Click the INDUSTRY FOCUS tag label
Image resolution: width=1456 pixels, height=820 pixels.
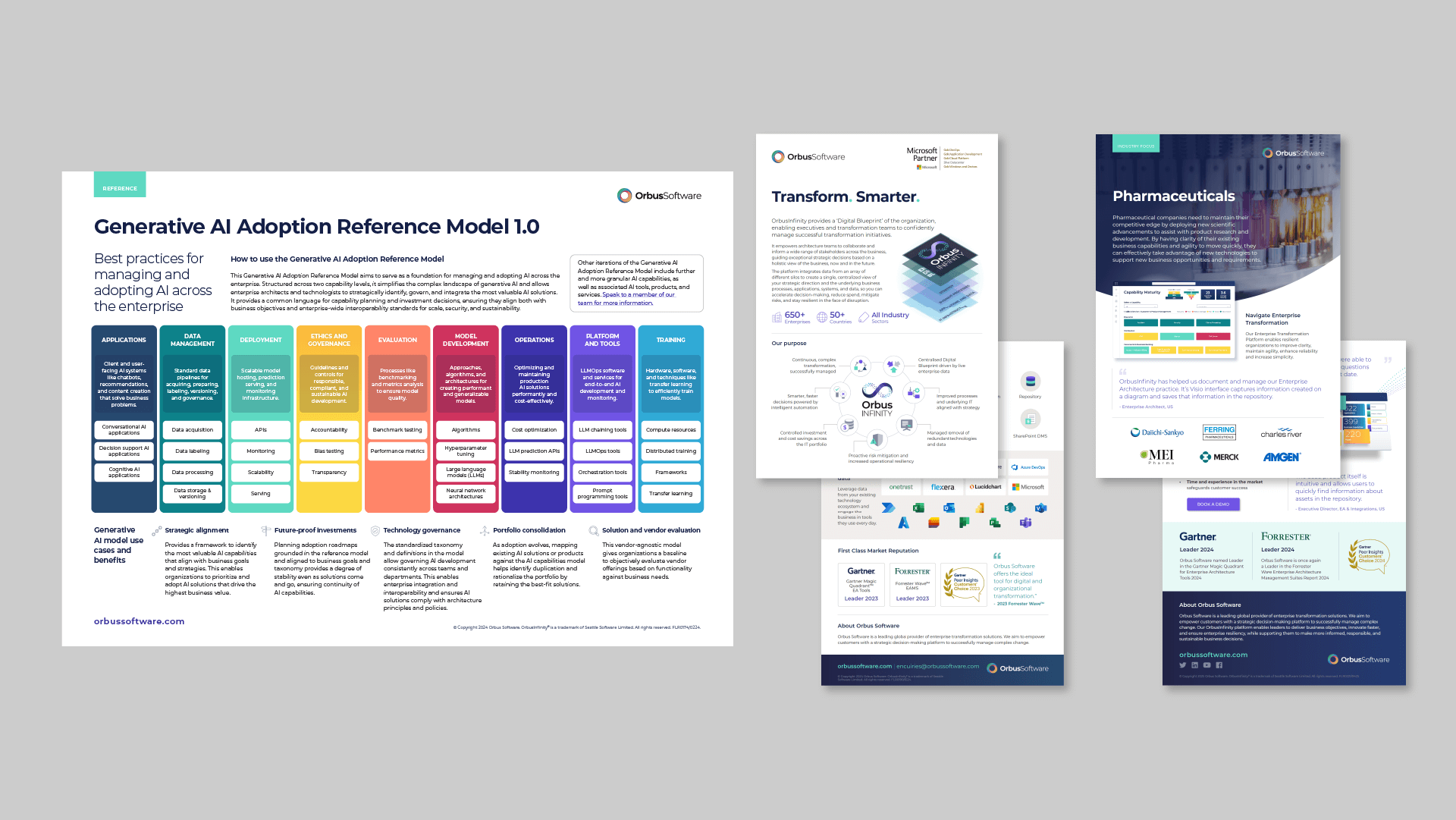pyautogui.click(x=1136, y=145)
